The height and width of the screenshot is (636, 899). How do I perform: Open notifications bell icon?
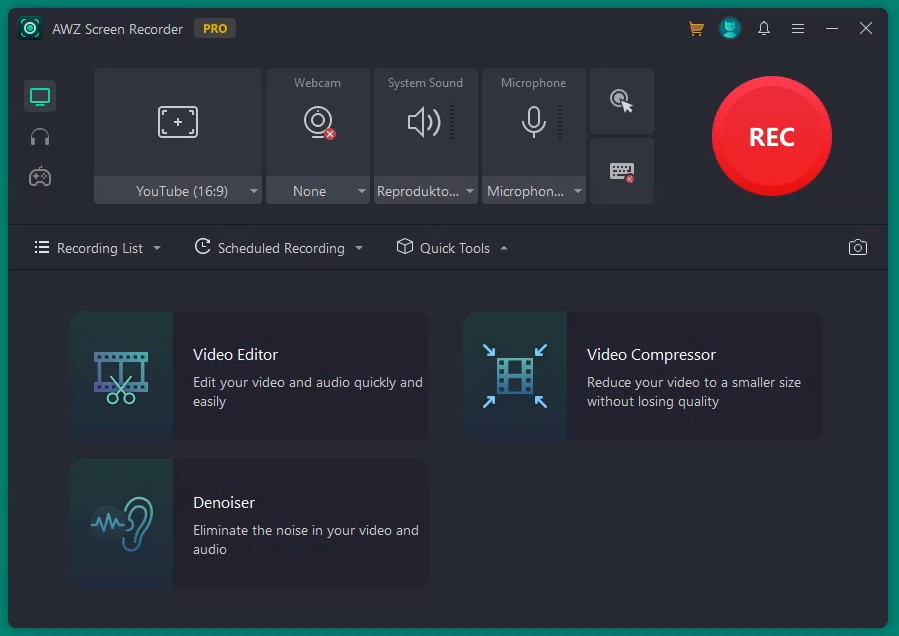(x=764, y=29)
